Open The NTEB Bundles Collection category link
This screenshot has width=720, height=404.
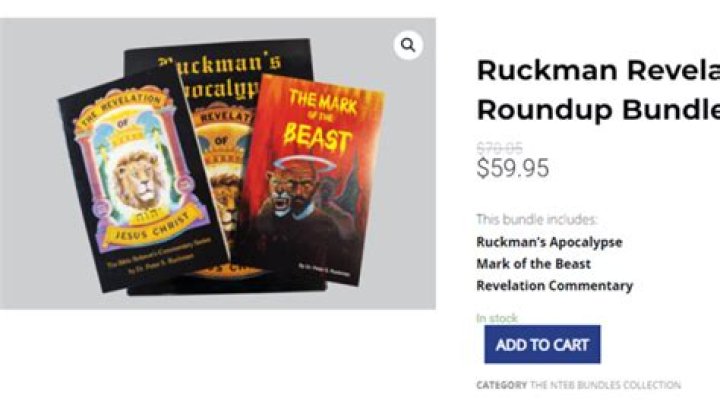click(x=605, y=385)
